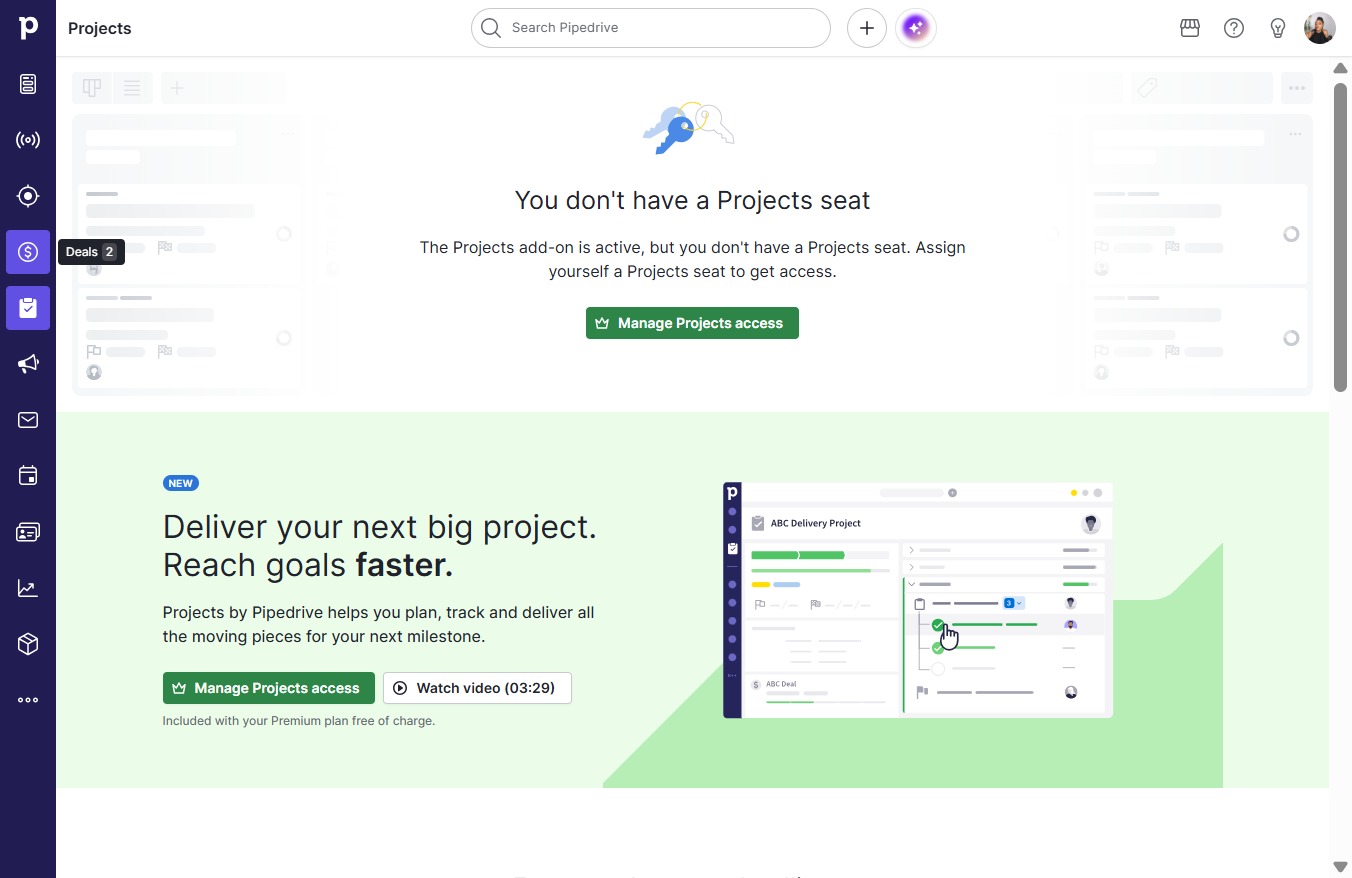Click the "Reach goals faster." headline line
This screenshot has height=878, width=1352.
click(x=308, y=565)
